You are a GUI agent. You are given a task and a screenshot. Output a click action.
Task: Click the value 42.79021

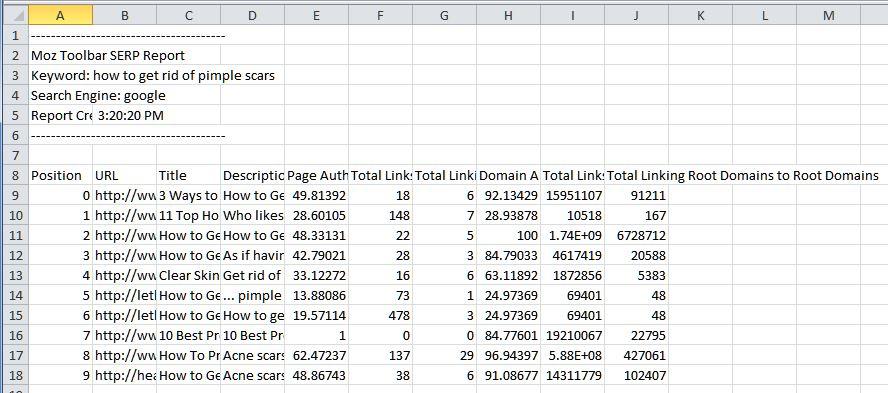point(317,256)
